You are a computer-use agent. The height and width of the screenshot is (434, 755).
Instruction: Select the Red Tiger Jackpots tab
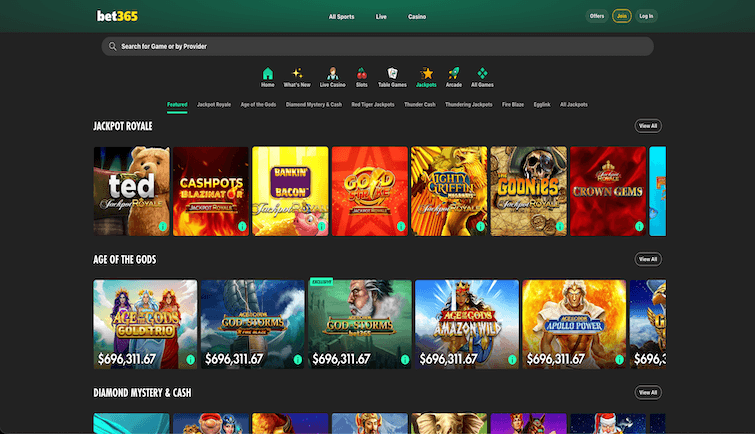(373, 105)
